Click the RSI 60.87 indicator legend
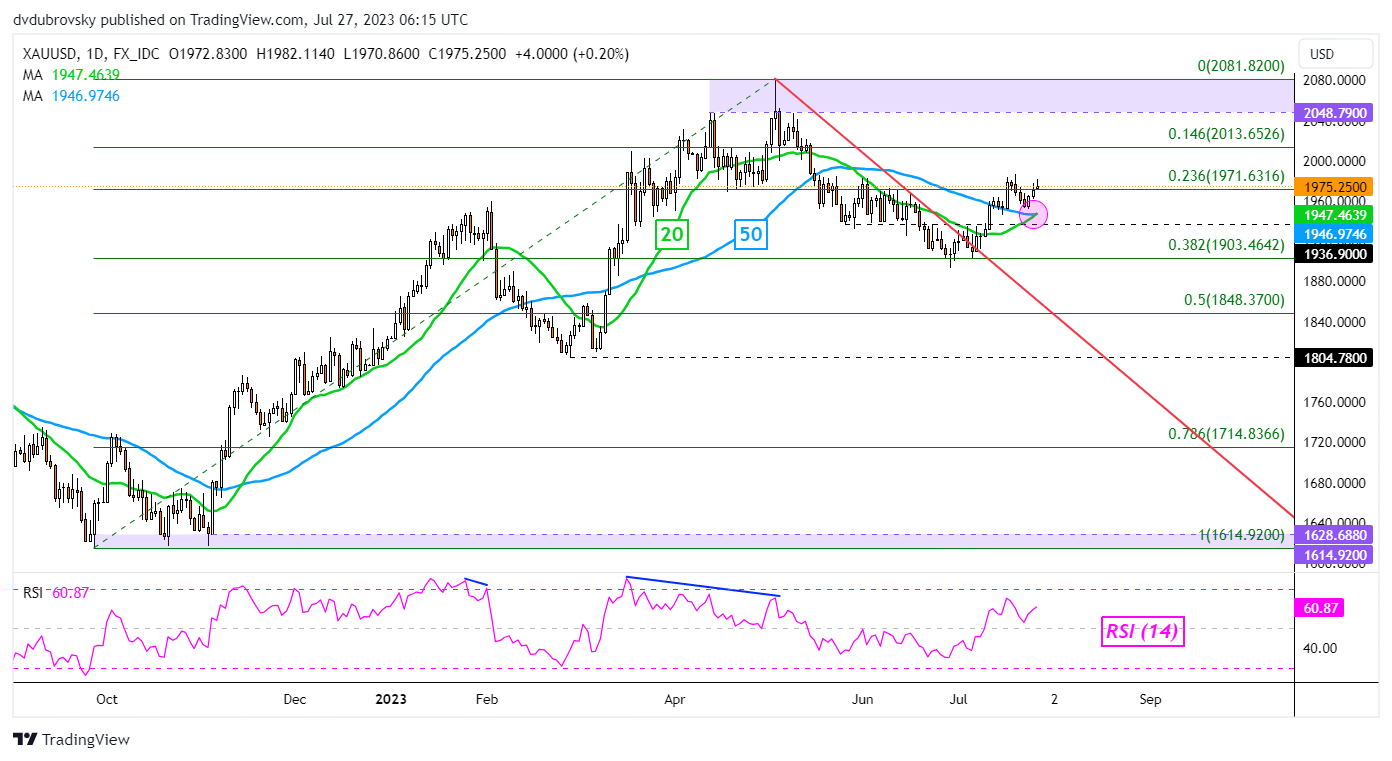 click(x=56, y=593)
